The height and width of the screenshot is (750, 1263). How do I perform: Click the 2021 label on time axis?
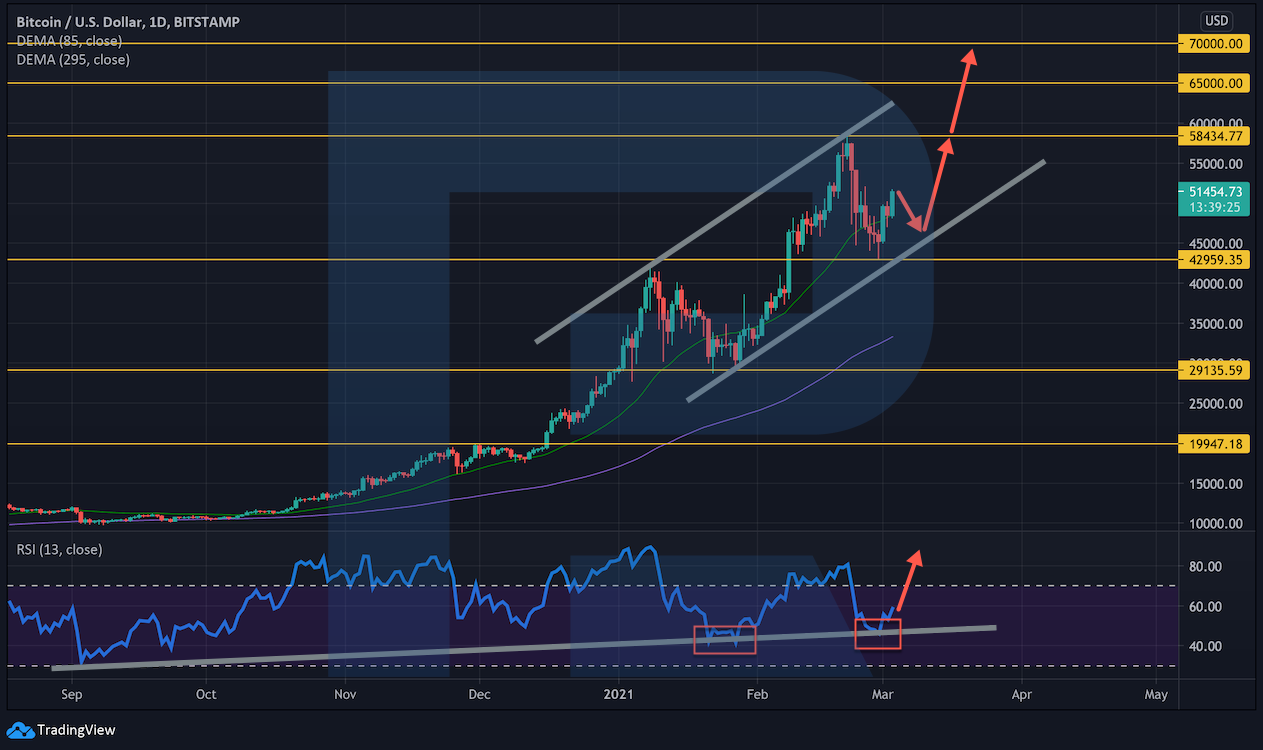pyautogui.click(x=620, y=694)
